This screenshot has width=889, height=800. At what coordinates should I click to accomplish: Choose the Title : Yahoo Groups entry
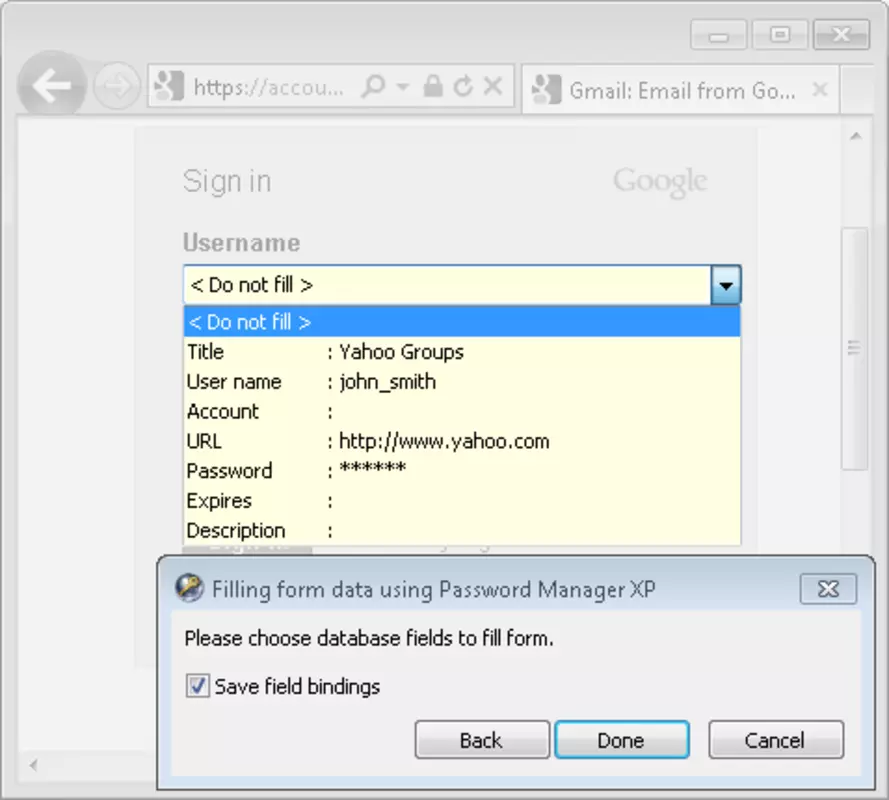tap(462, 352)
